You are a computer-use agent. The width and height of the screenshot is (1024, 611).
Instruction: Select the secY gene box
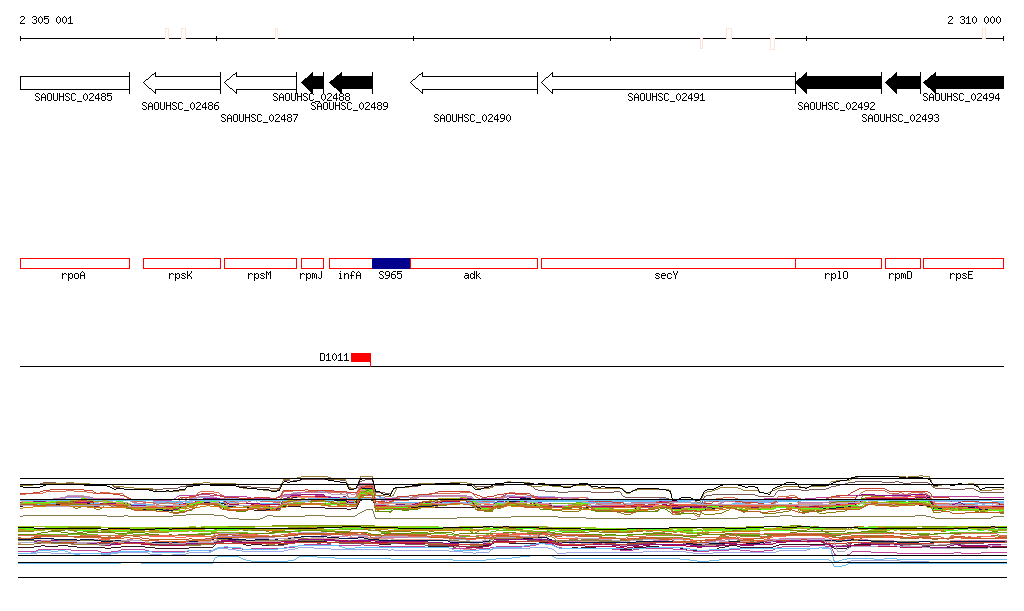coord(668,264)
